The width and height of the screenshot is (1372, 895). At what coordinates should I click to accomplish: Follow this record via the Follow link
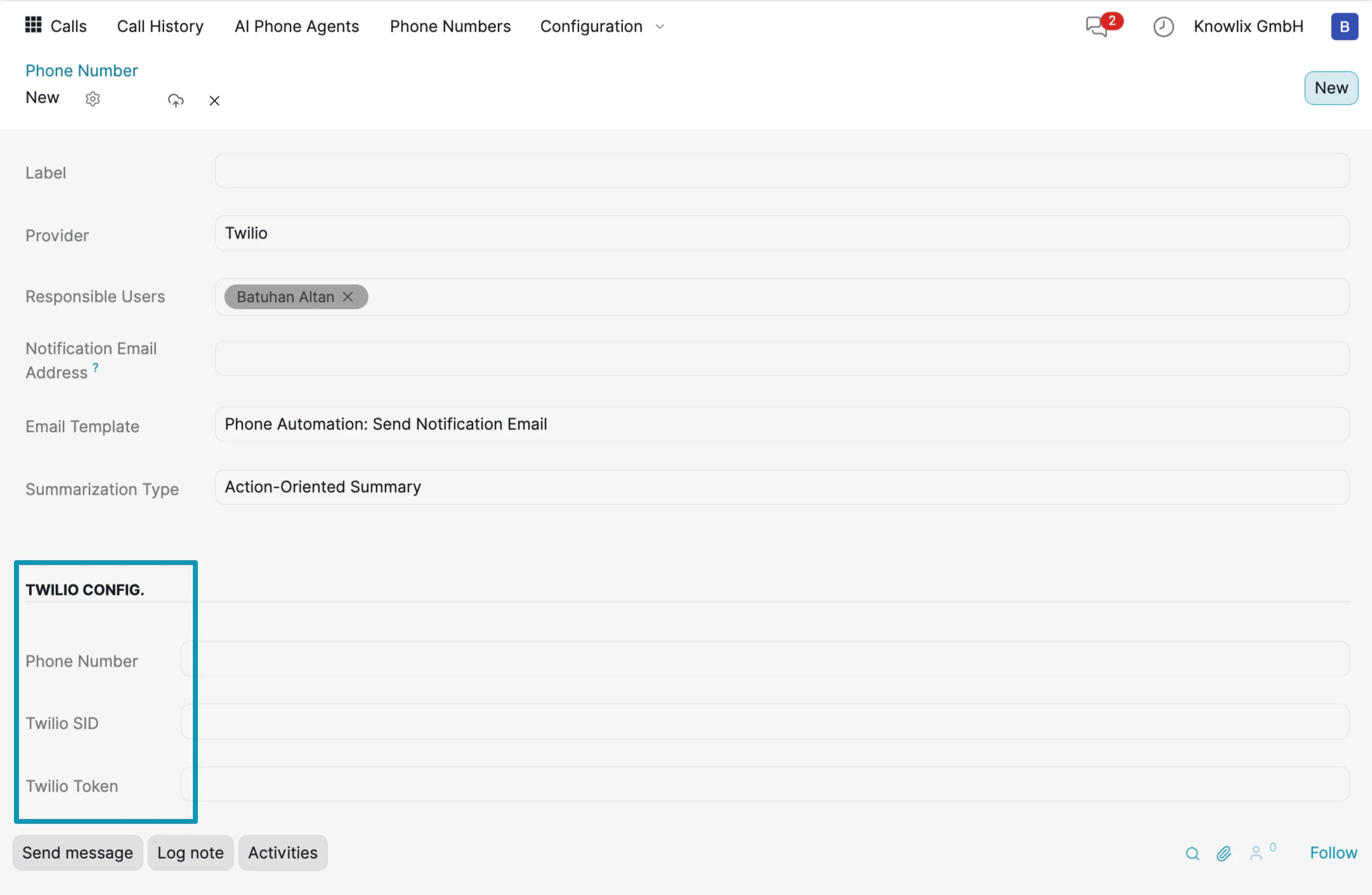pos(1332,853)
